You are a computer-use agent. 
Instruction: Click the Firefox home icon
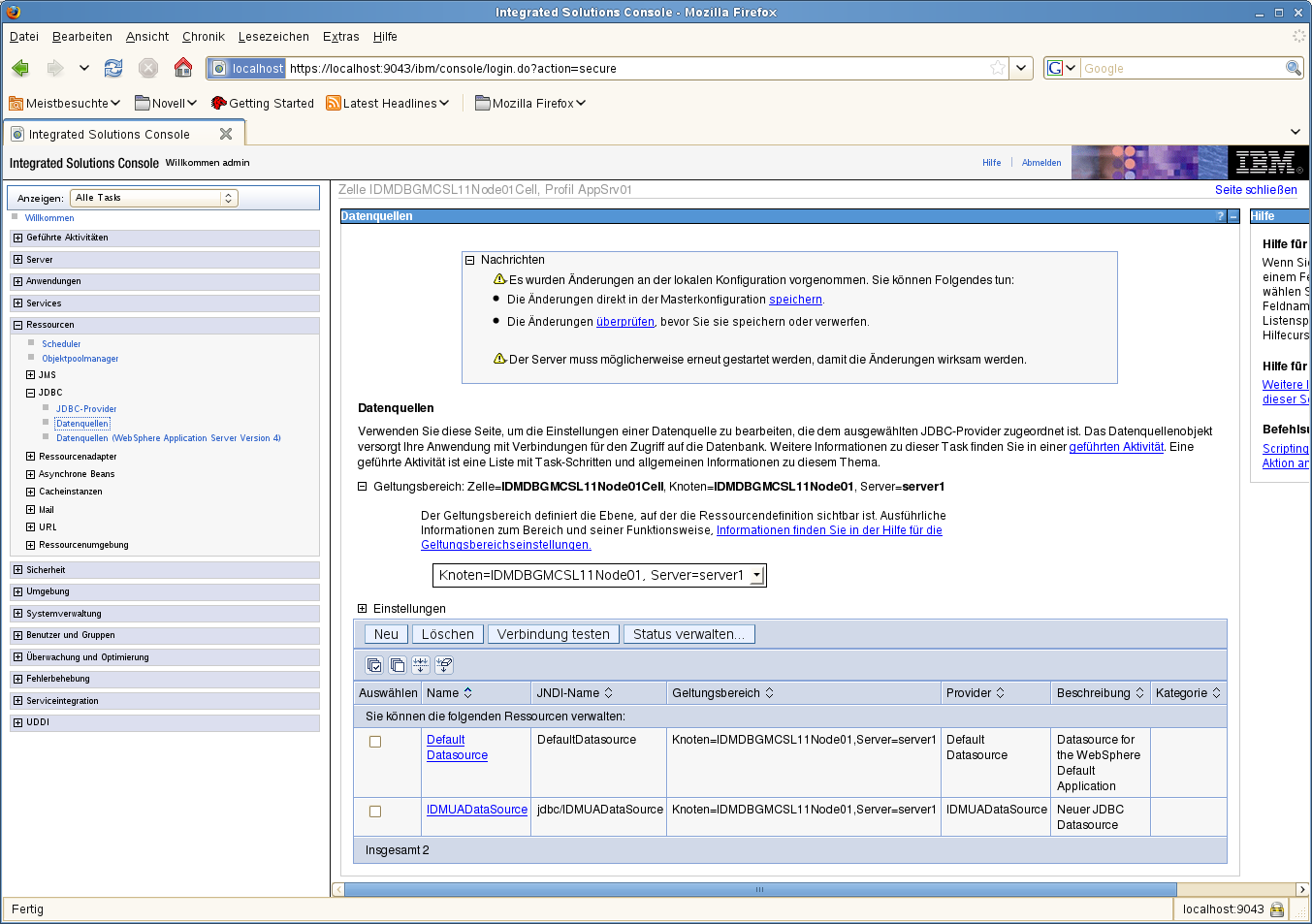[x=183, y=68]
